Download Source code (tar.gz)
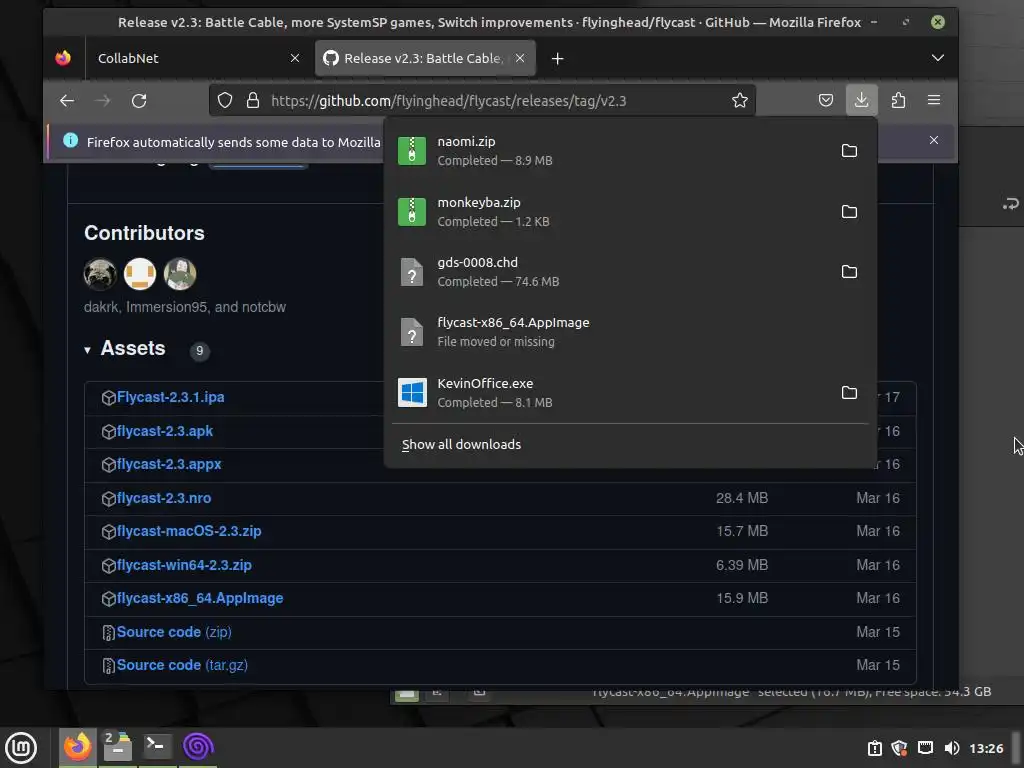Image resolution: width=1024 pixels, height=768 pixels. [x=182, y=665]
